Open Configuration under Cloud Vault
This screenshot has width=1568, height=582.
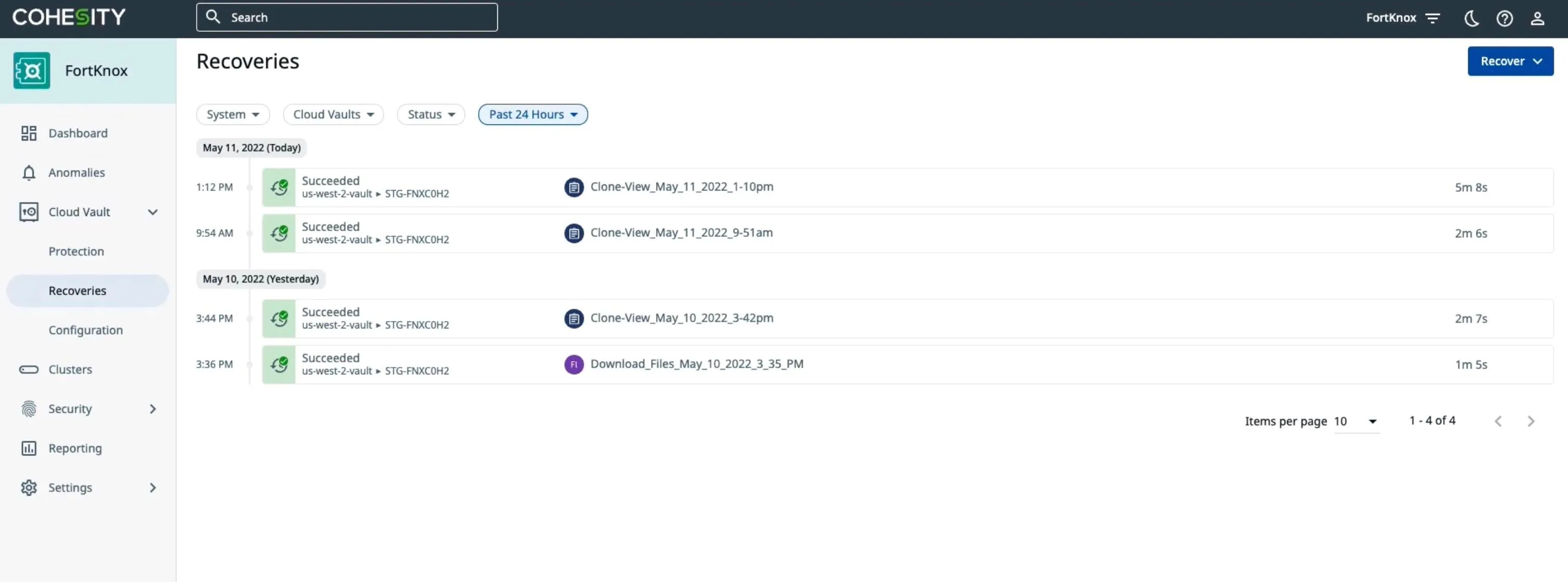pyautogui.click(x=86, y=330)
